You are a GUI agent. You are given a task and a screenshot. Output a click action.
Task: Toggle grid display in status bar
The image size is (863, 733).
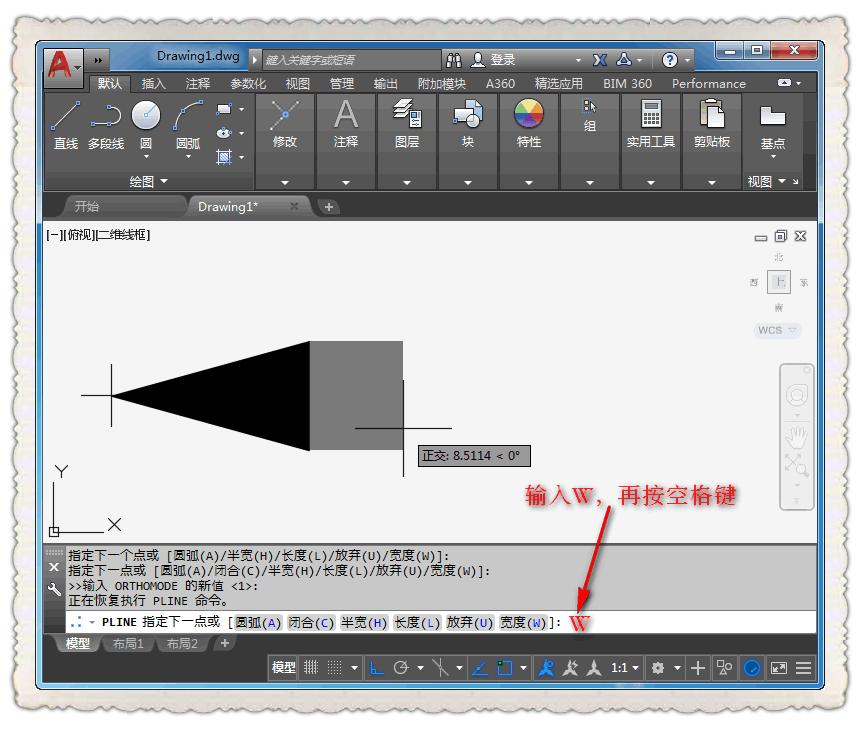(x=311, y=668)
